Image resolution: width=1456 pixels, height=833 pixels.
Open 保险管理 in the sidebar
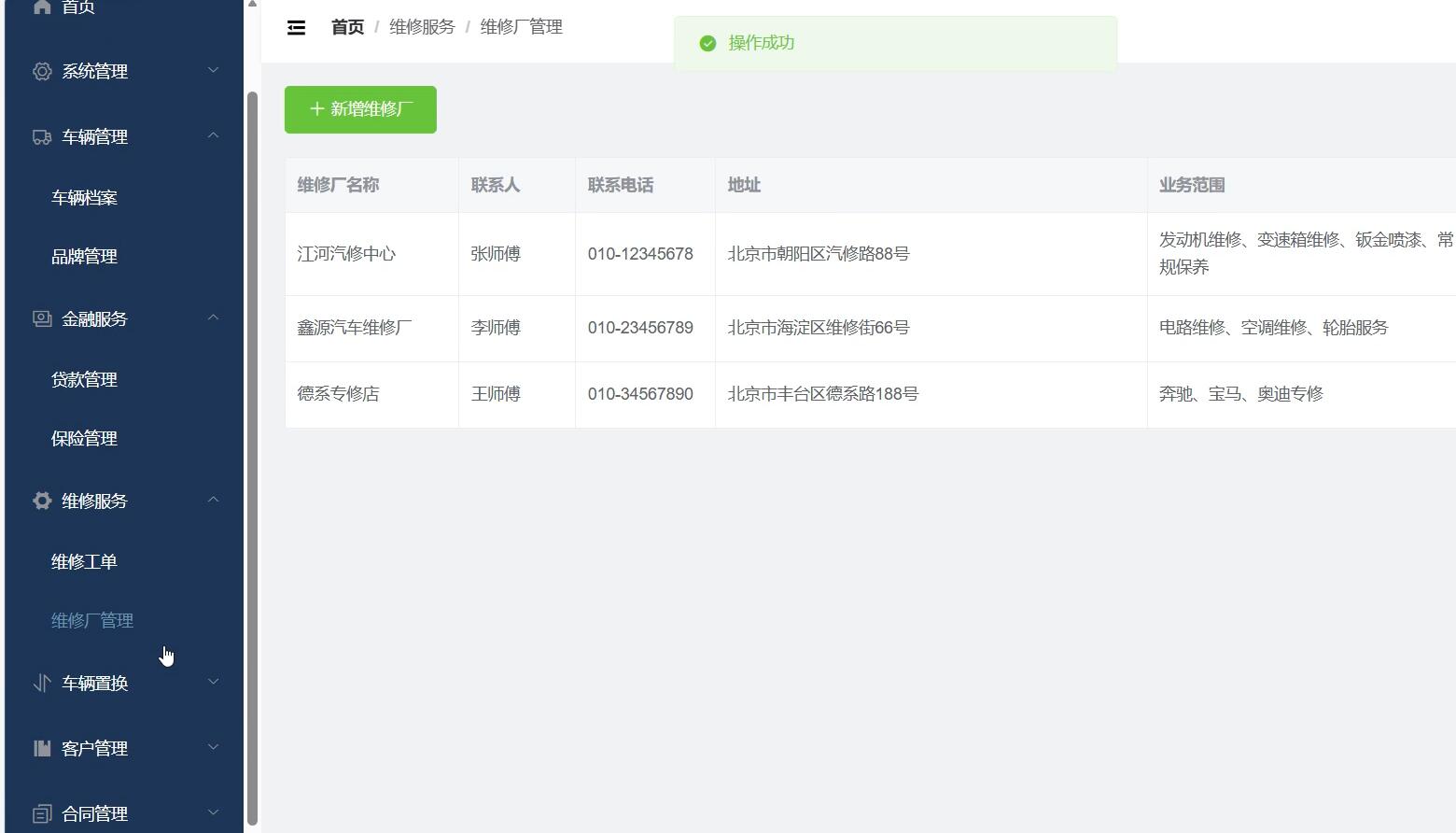tap(84, 439)
